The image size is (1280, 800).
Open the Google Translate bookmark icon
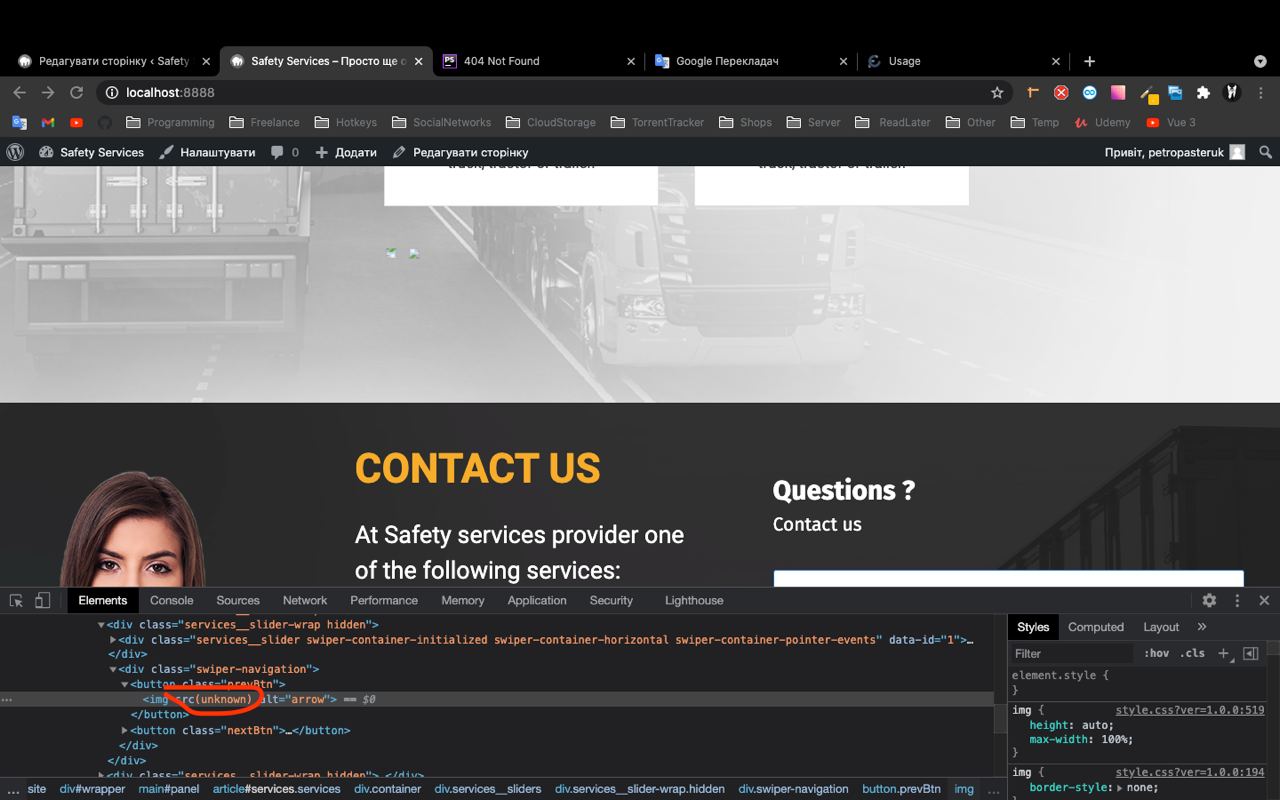click(x=19, y=122)
